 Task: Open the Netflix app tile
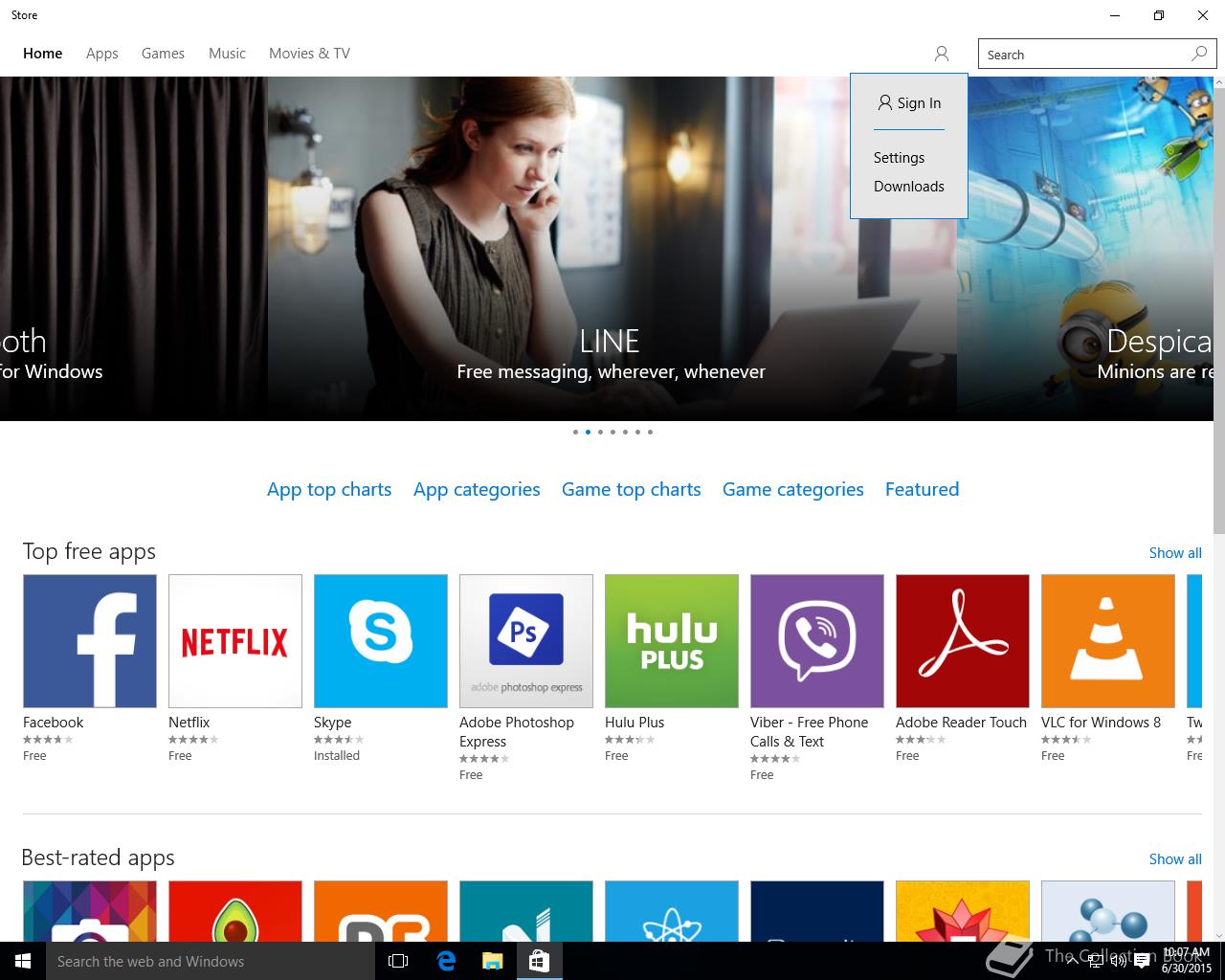(235, 641)
